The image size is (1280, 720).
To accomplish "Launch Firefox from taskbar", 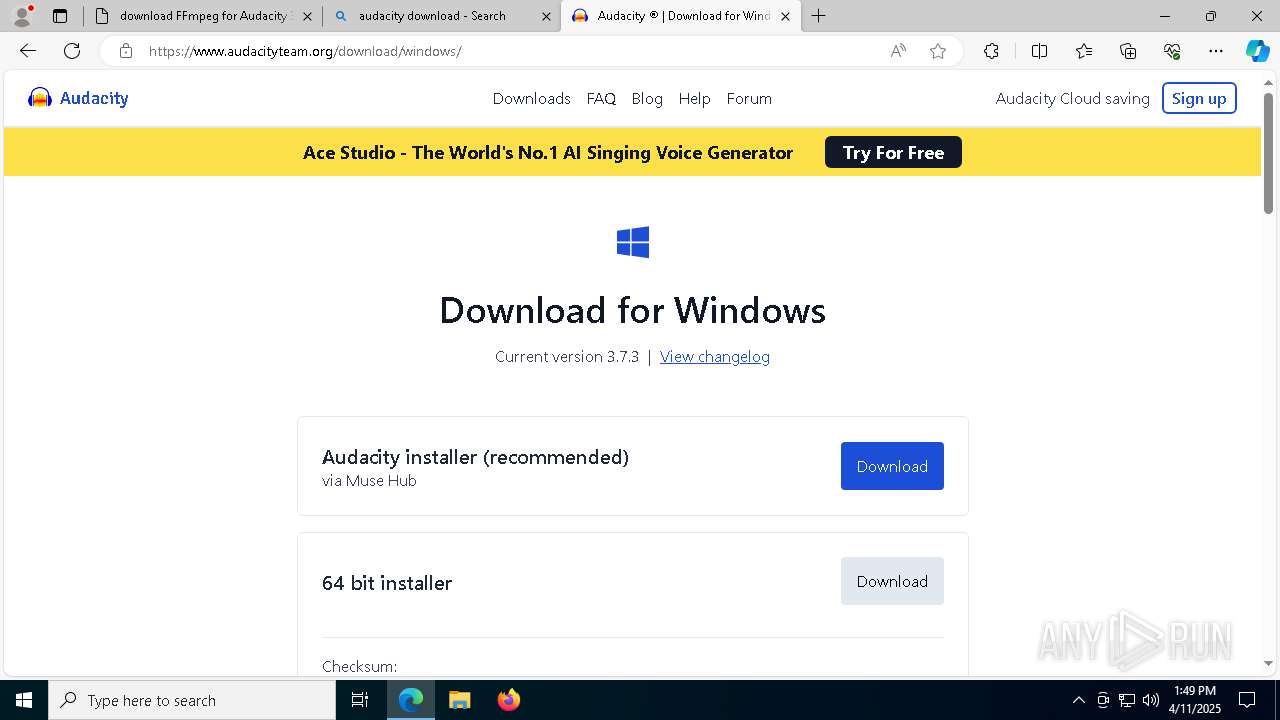I will pyautogui.click(x=508, y=700).
